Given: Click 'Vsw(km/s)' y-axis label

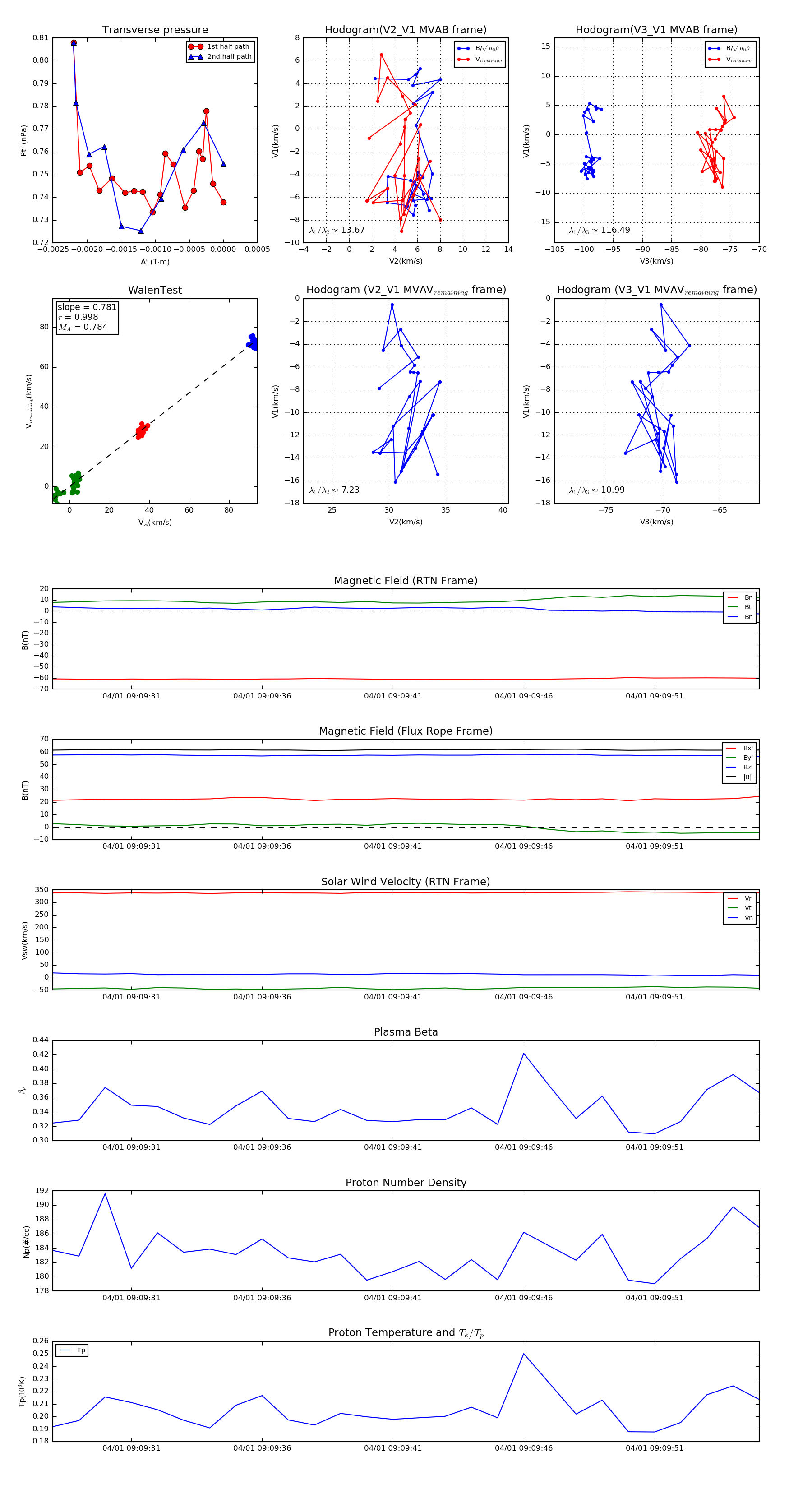Looking at the screenshot, I should click(x=24, y=940).
